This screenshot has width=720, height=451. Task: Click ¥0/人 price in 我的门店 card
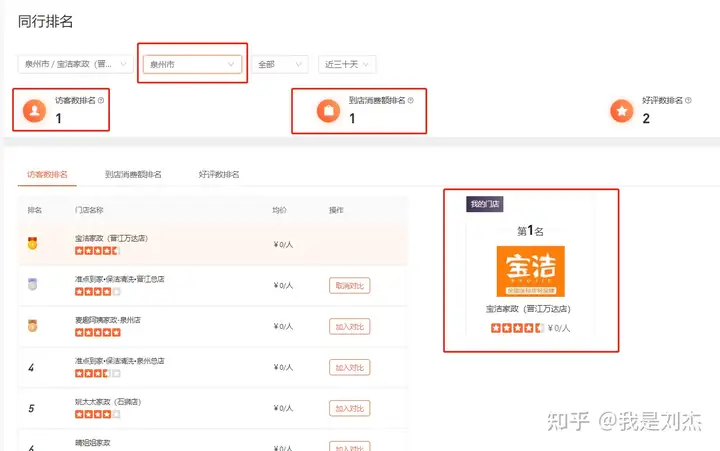click(559, 328)
